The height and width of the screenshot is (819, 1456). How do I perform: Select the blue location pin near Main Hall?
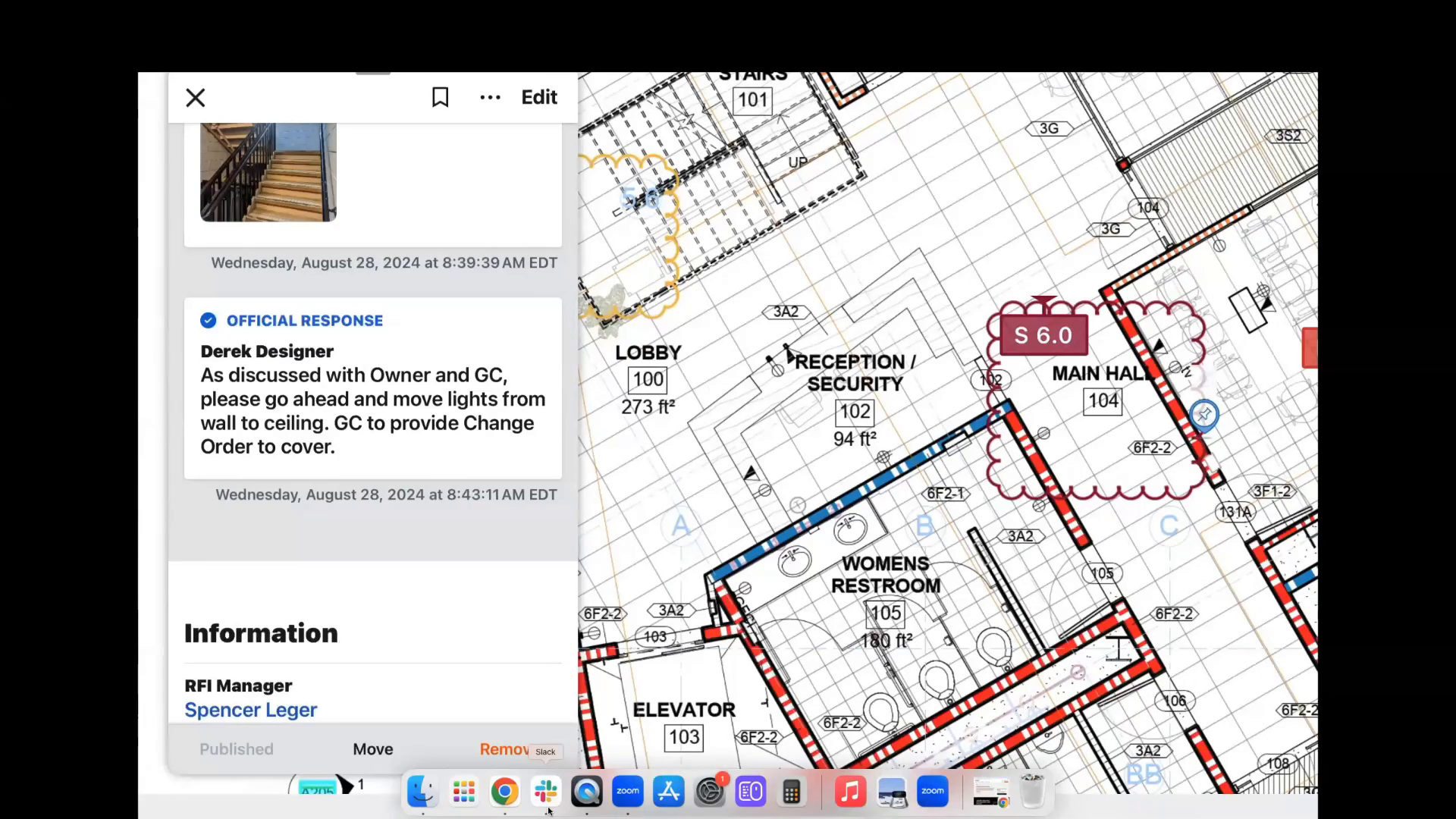[x=1205, y=414]
